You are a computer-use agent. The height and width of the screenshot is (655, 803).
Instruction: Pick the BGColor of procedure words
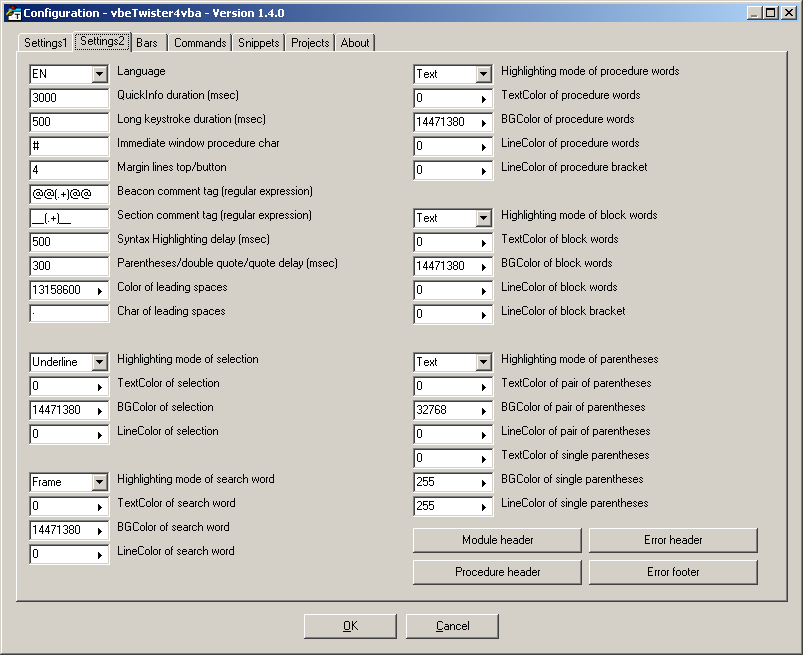(483, 123)
